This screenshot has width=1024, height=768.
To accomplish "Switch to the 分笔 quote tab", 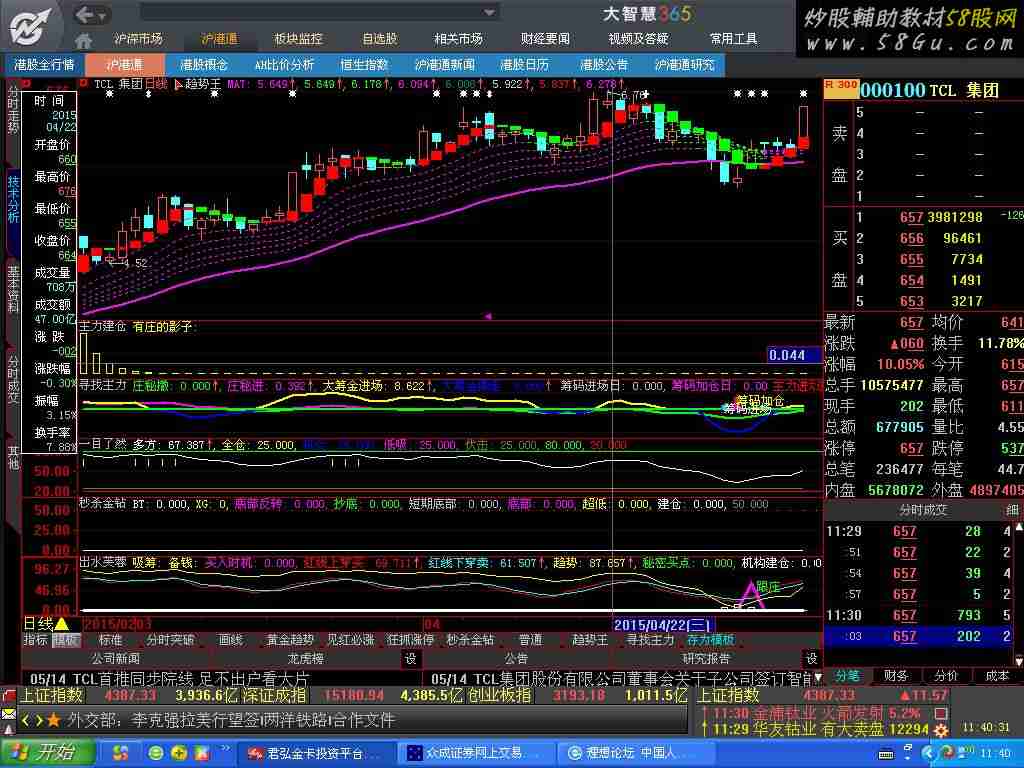I will click(848, 677).
